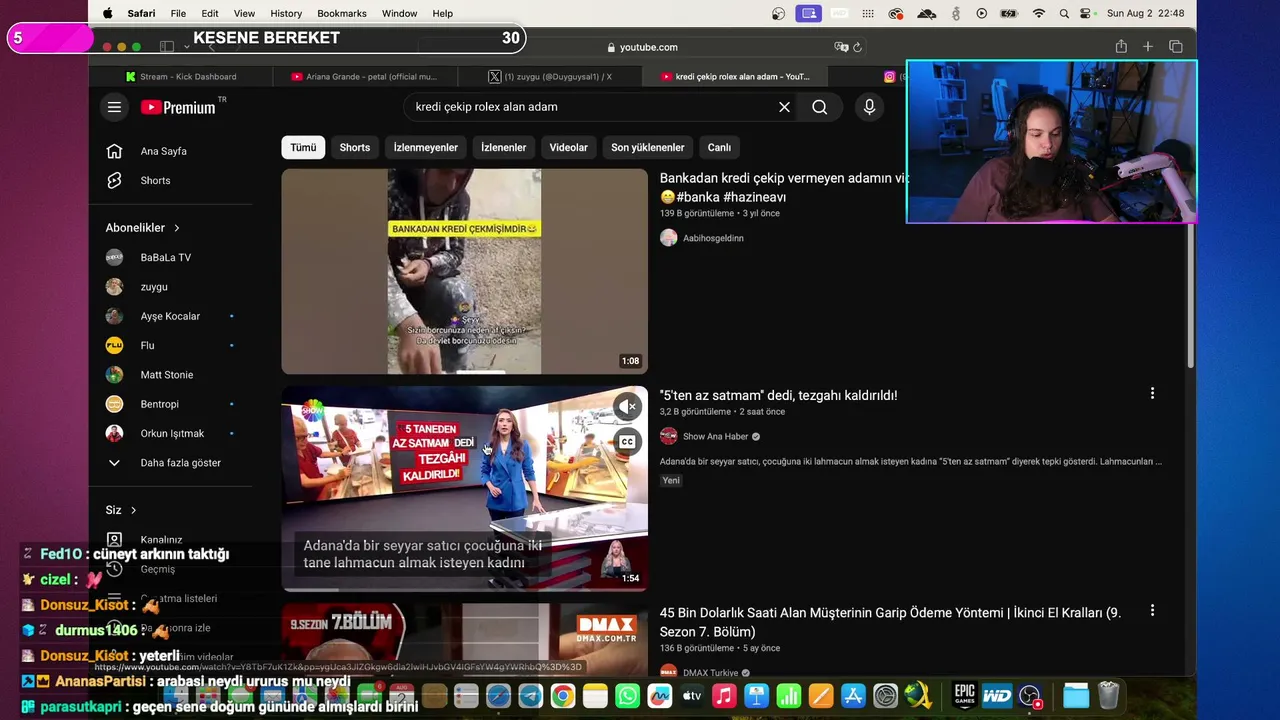This screenshot has width=1280, height=720.
Task: Open the Music app in Dock
Action: [x=724, y=696]
